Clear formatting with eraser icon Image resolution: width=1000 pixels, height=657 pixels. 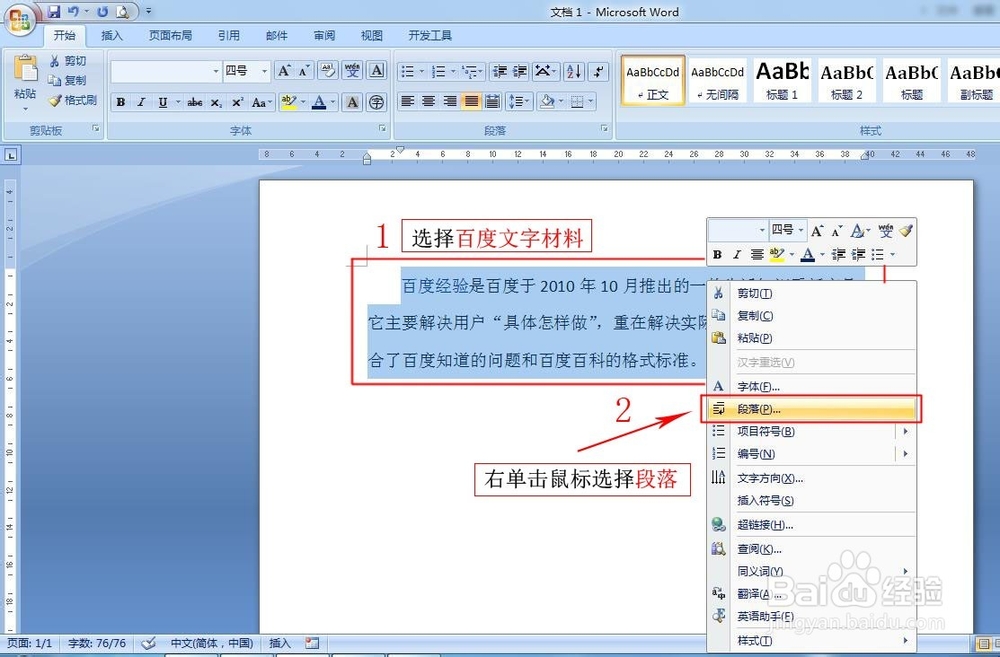[328, 71]
